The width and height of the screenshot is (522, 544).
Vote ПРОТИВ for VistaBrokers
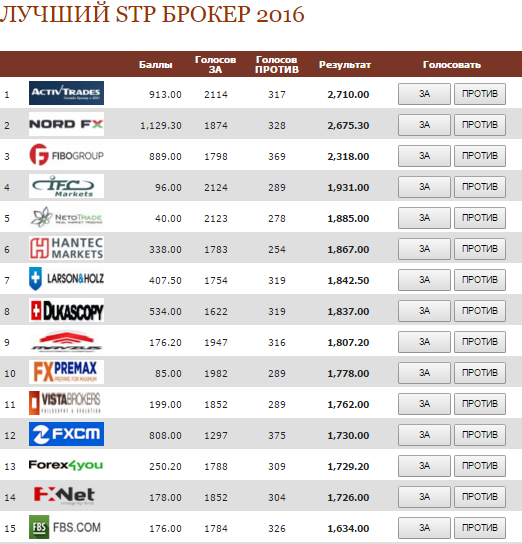click(480, 403)
